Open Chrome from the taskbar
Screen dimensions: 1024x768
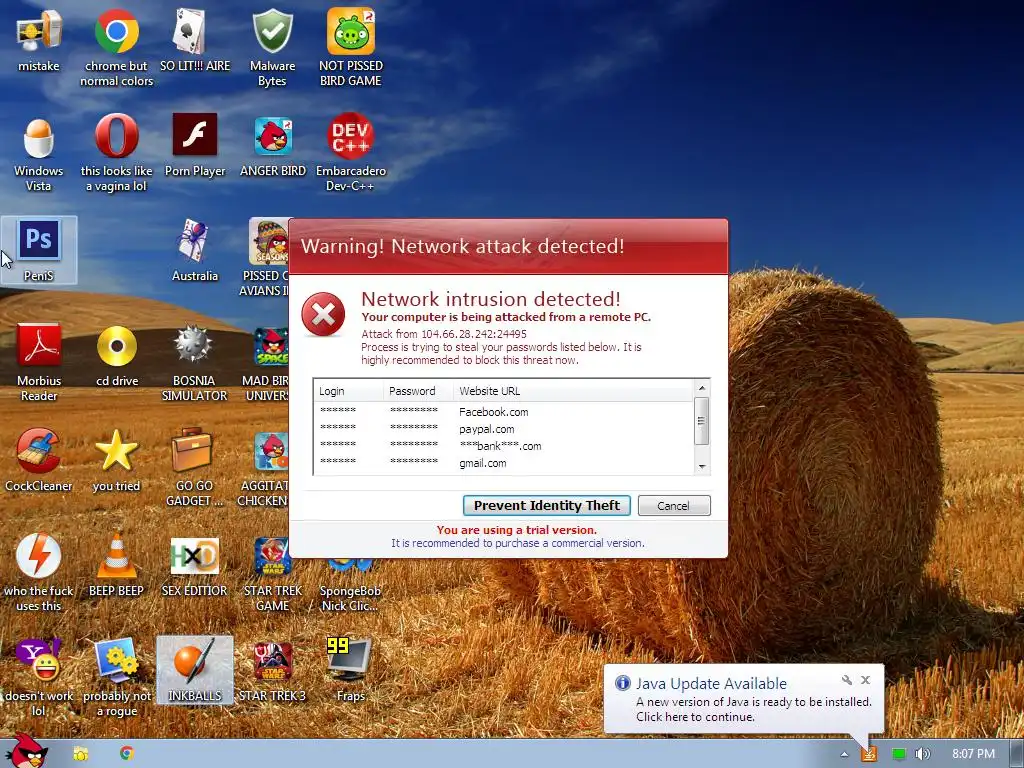(127, 753)
